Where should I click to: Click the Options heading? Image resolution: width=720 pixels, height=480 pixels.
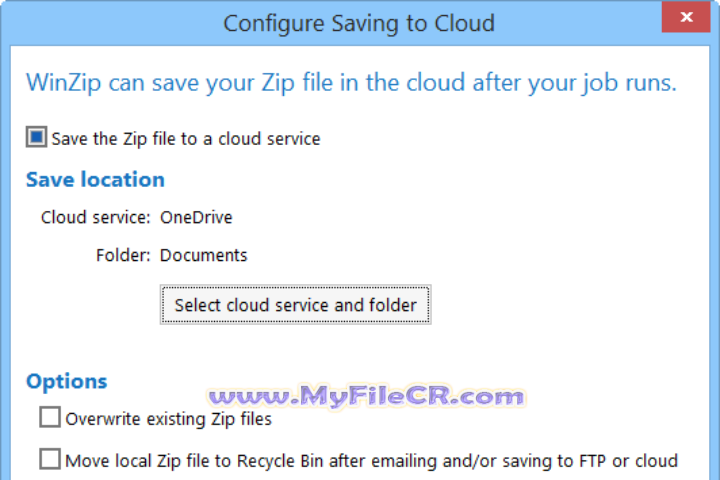pos(66,381)
